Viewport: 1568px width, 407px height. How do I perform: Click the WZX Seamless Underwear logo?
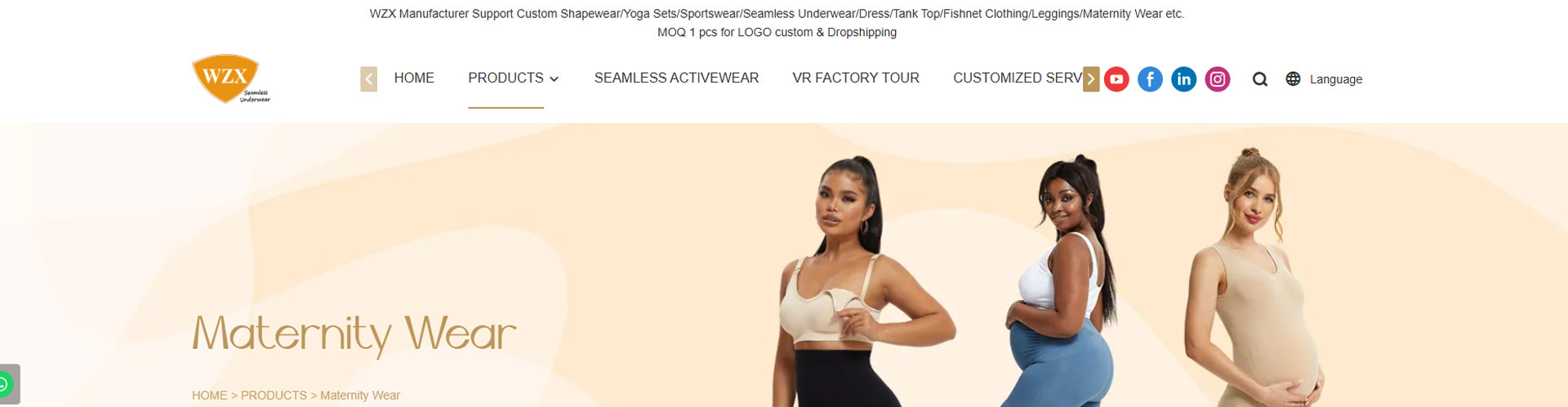coord(230,78)
